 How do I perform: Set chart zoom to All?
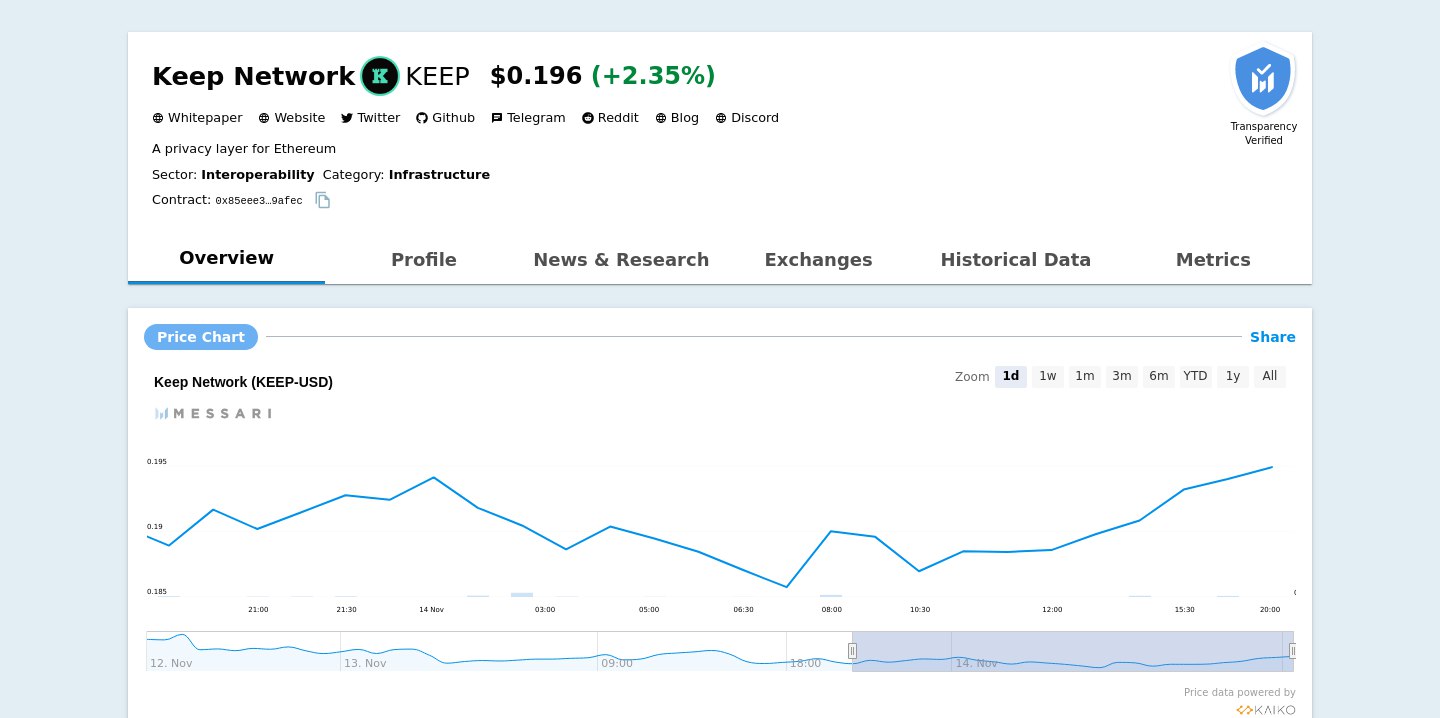coord(1270,376)
